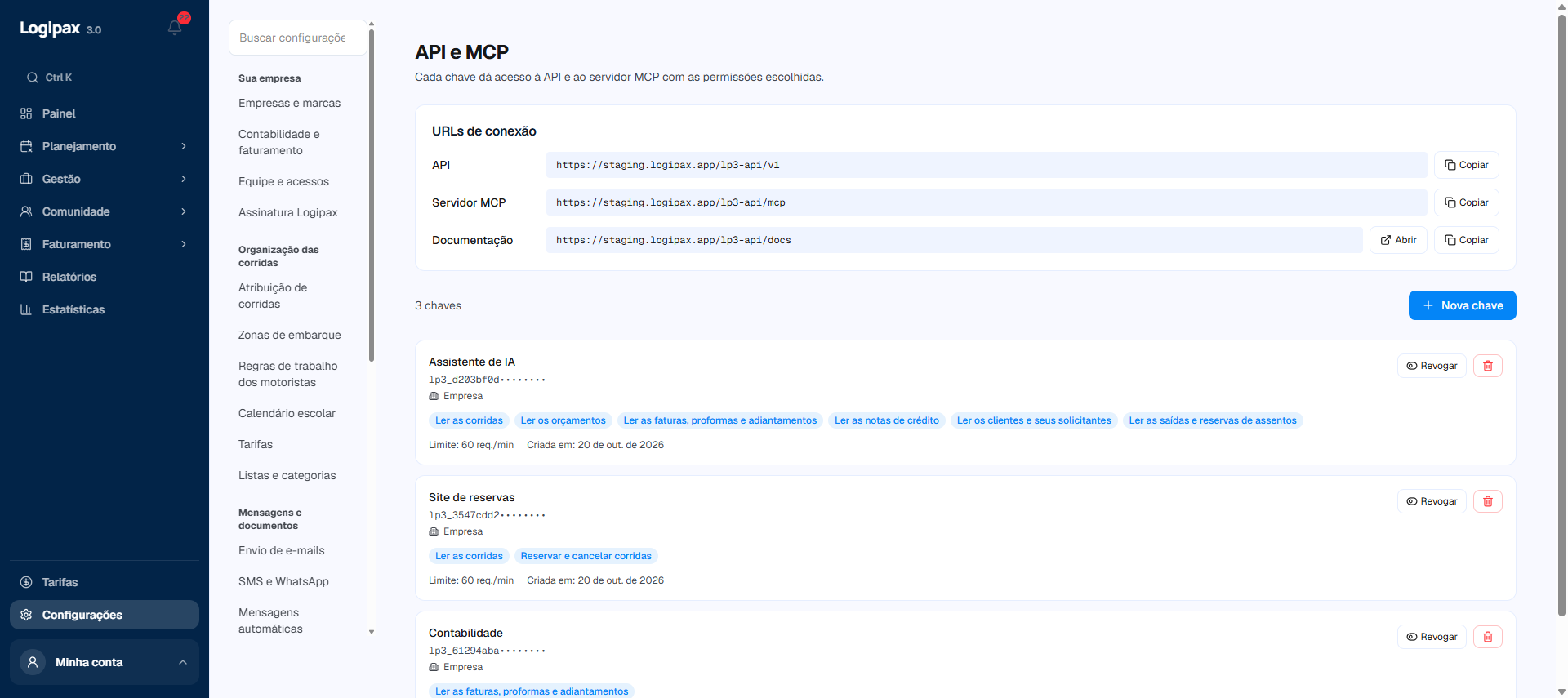The width and height of the screenshot is (1568, 698).
Task: Click the Configurações gear icon
Action: click(x=26, y=615)
